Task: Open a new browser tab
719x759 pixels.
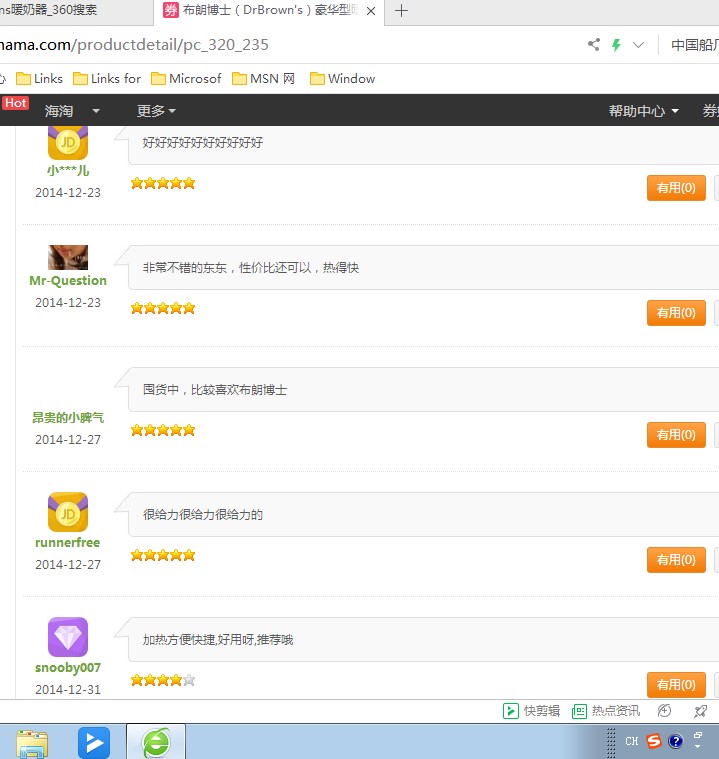Action: (402, 11)
